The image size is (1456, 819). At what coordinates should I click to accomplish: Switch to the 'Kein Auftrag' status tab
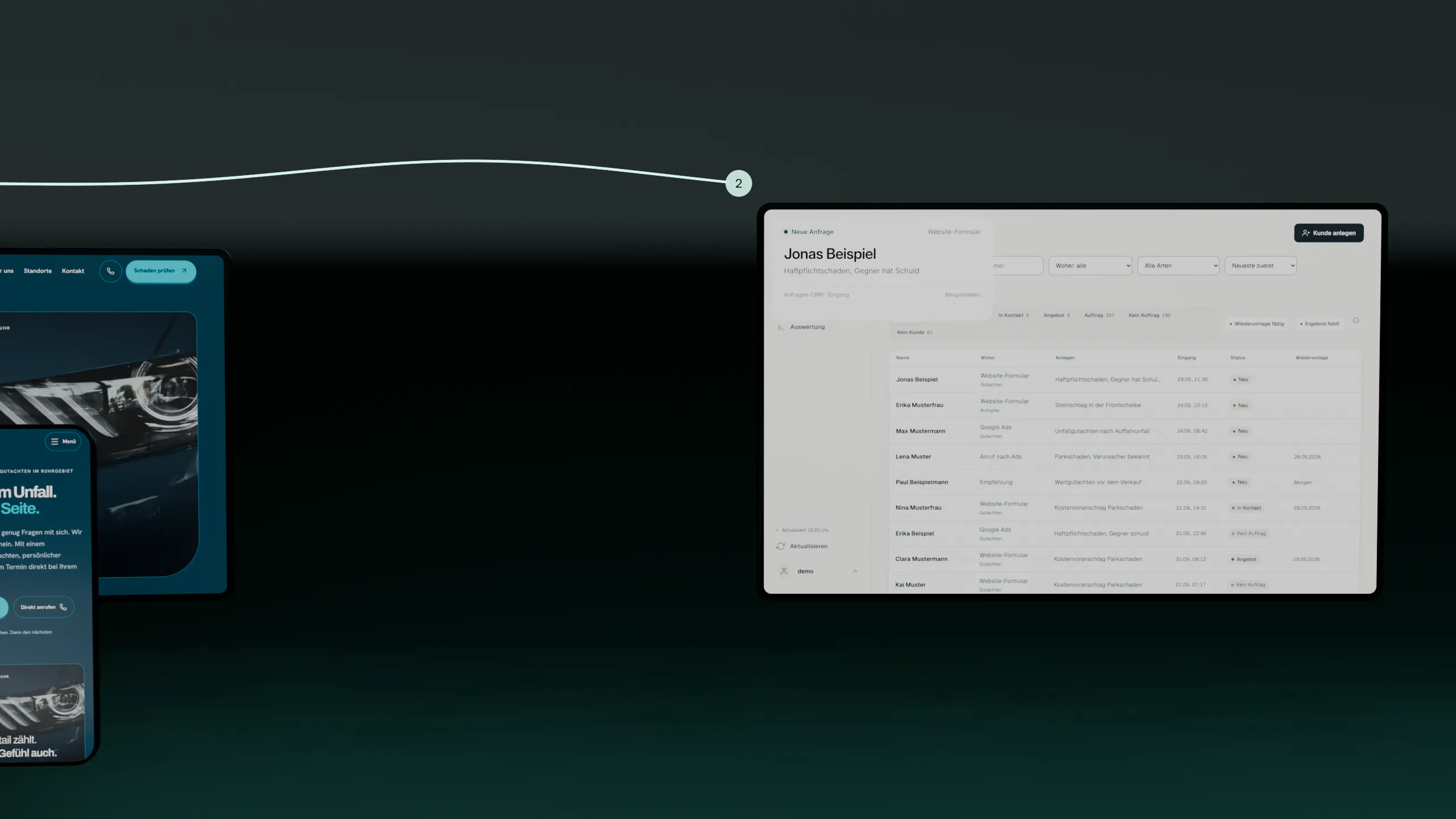pos(1149,315)
